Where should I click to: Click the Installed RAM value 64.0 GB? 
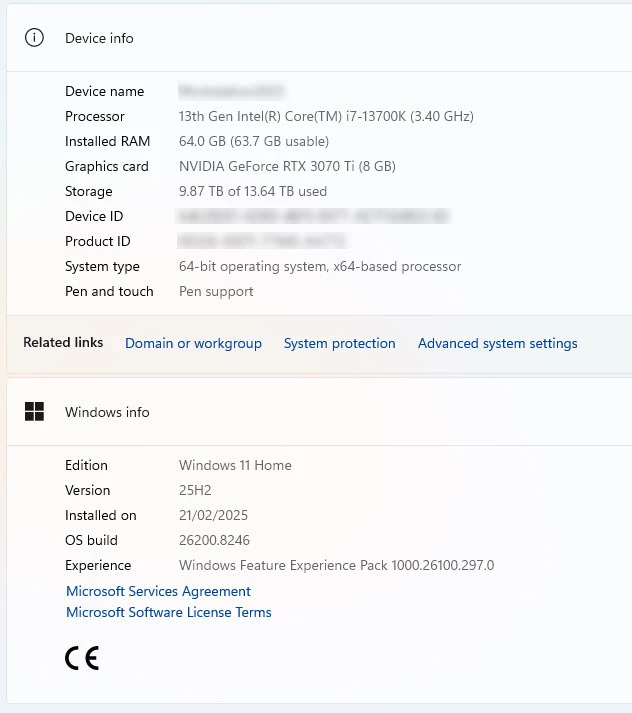[x=254, y=141]
